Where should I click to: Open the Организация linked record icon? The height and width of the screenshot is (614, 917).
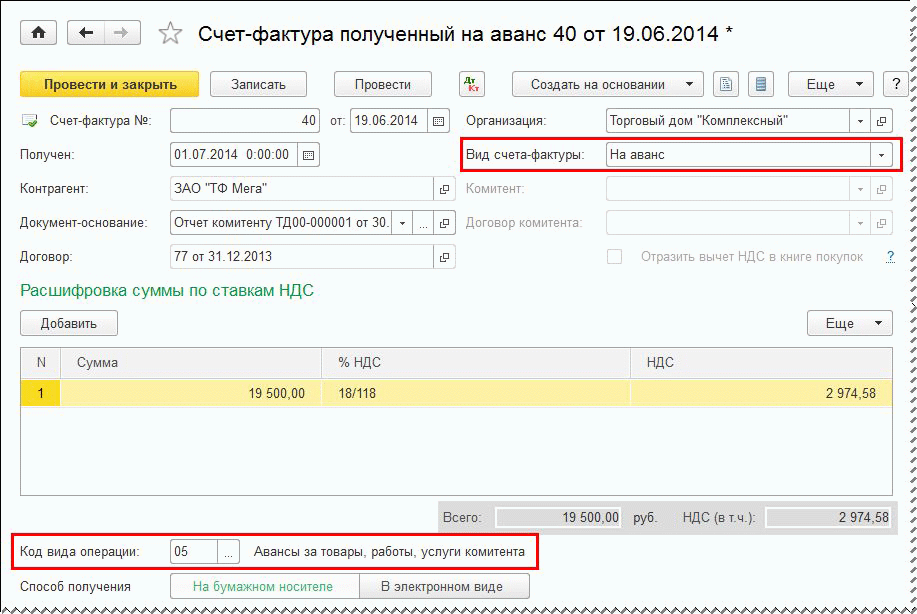(881, 121)
